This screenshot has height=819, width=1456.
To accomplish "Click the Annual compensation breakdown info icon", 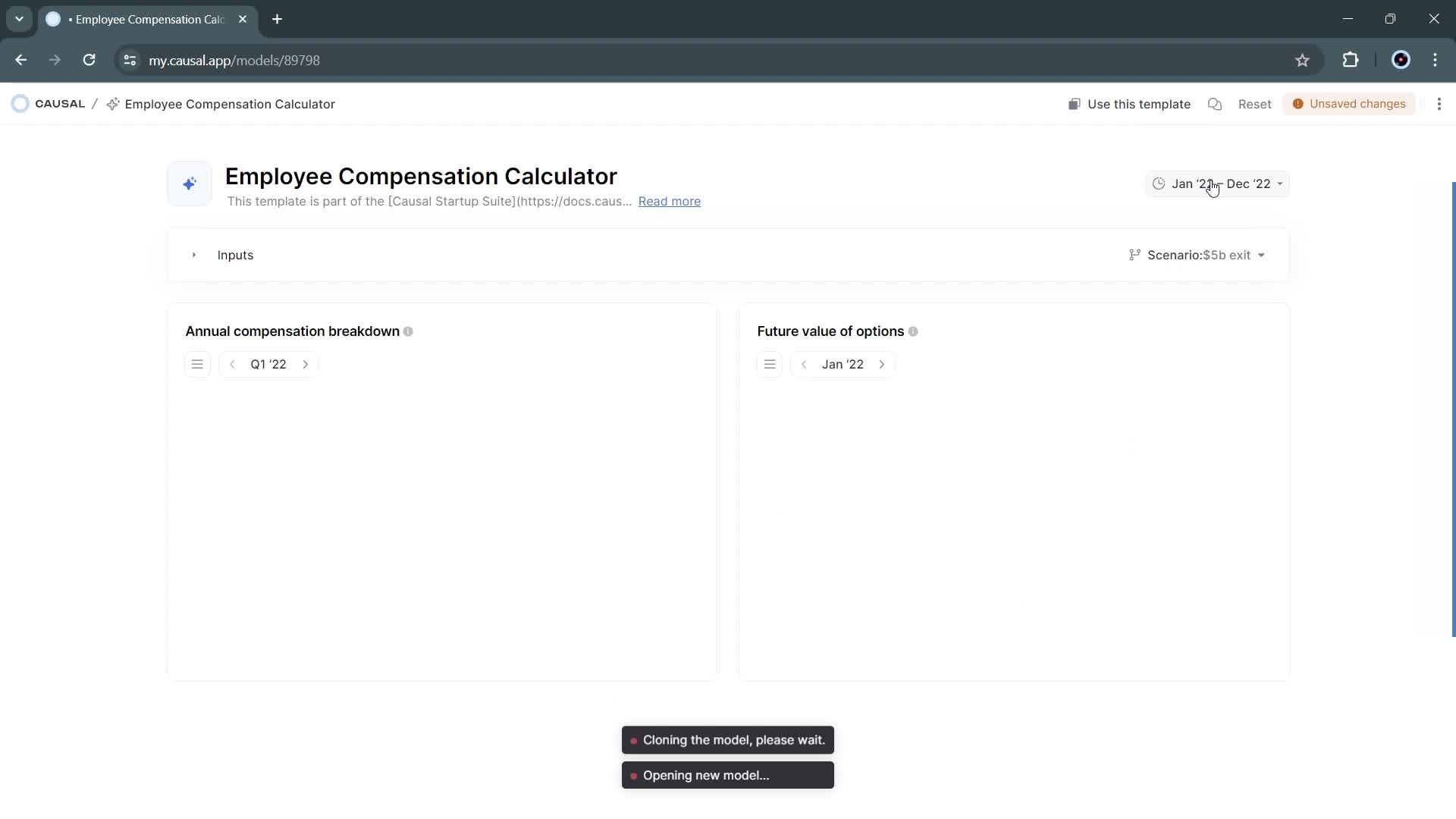I will click(x=408, y=331).
